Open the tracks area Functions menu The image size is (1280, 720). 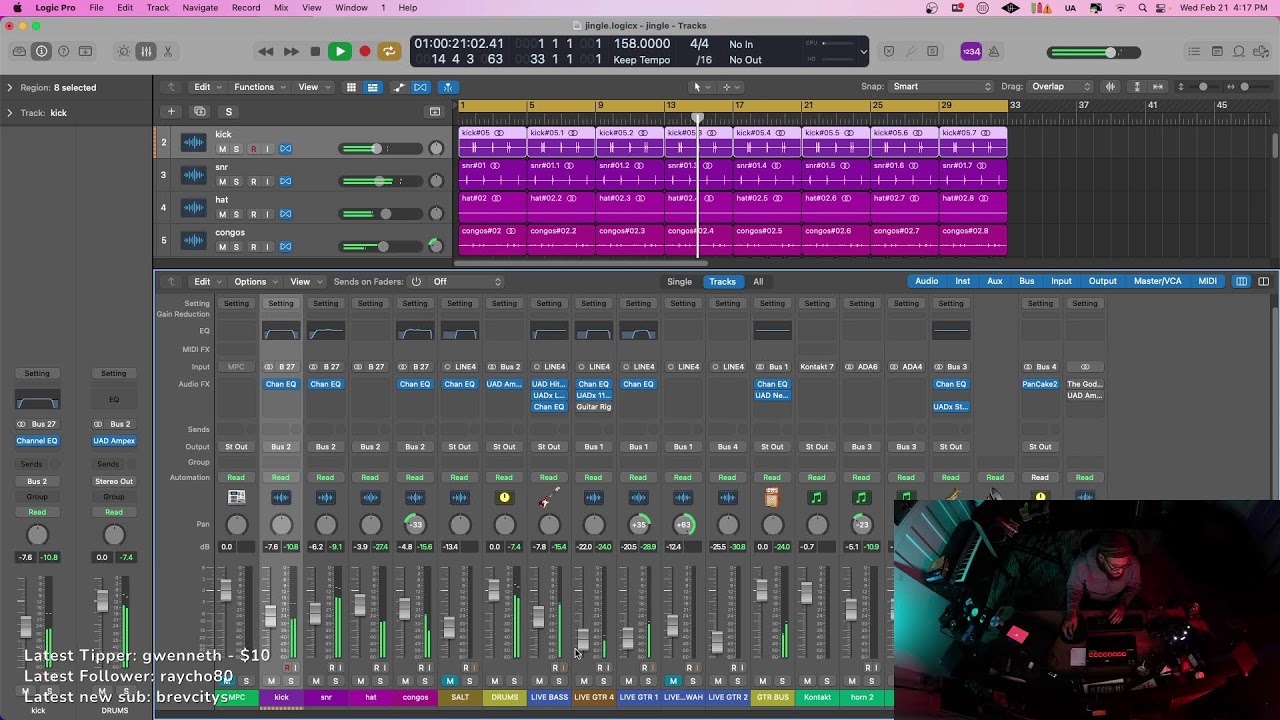pyautogui.click(x=258, y=87)
